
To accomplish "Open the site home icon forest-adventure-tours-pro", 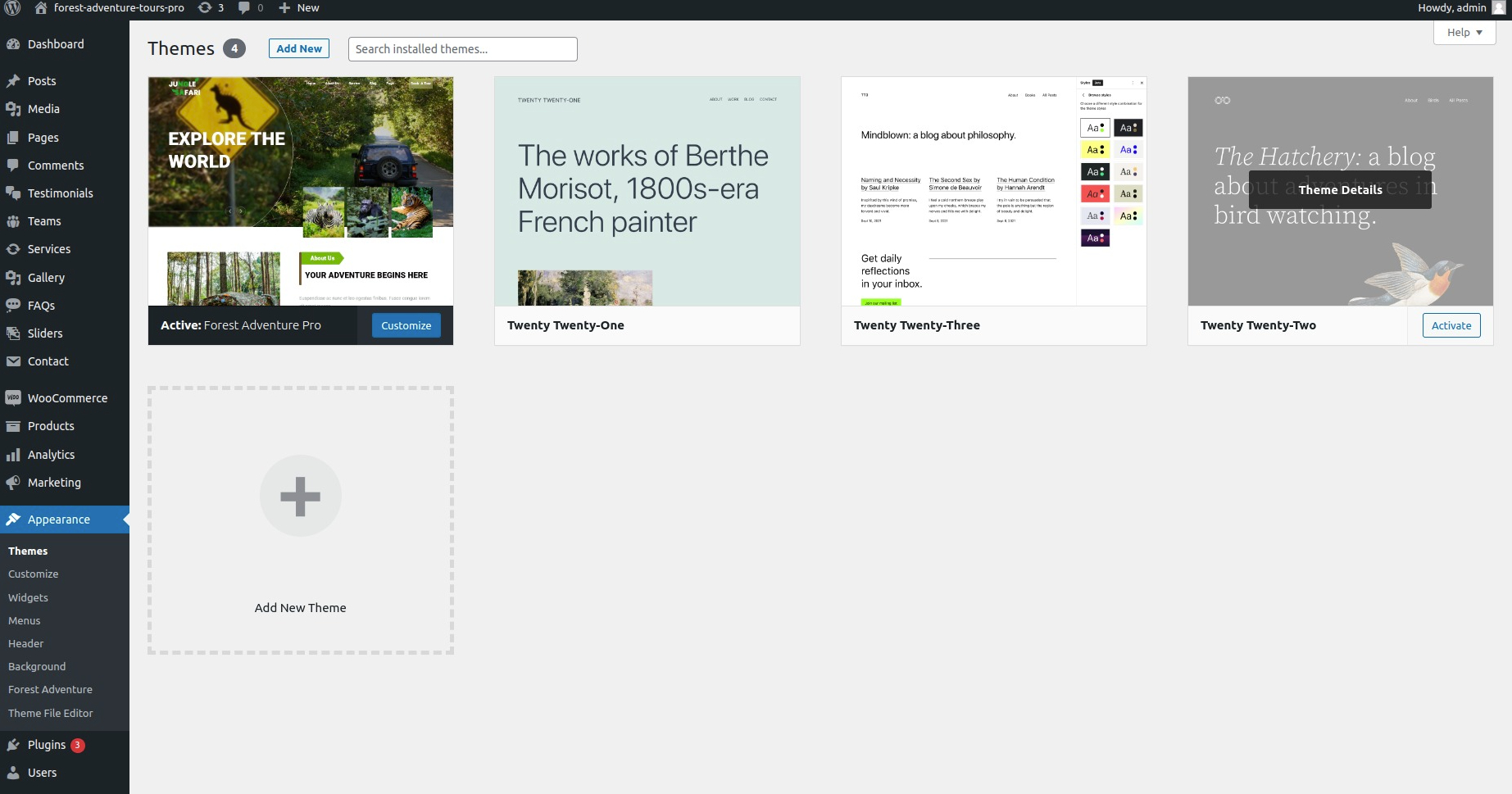I will coord(40,8).
